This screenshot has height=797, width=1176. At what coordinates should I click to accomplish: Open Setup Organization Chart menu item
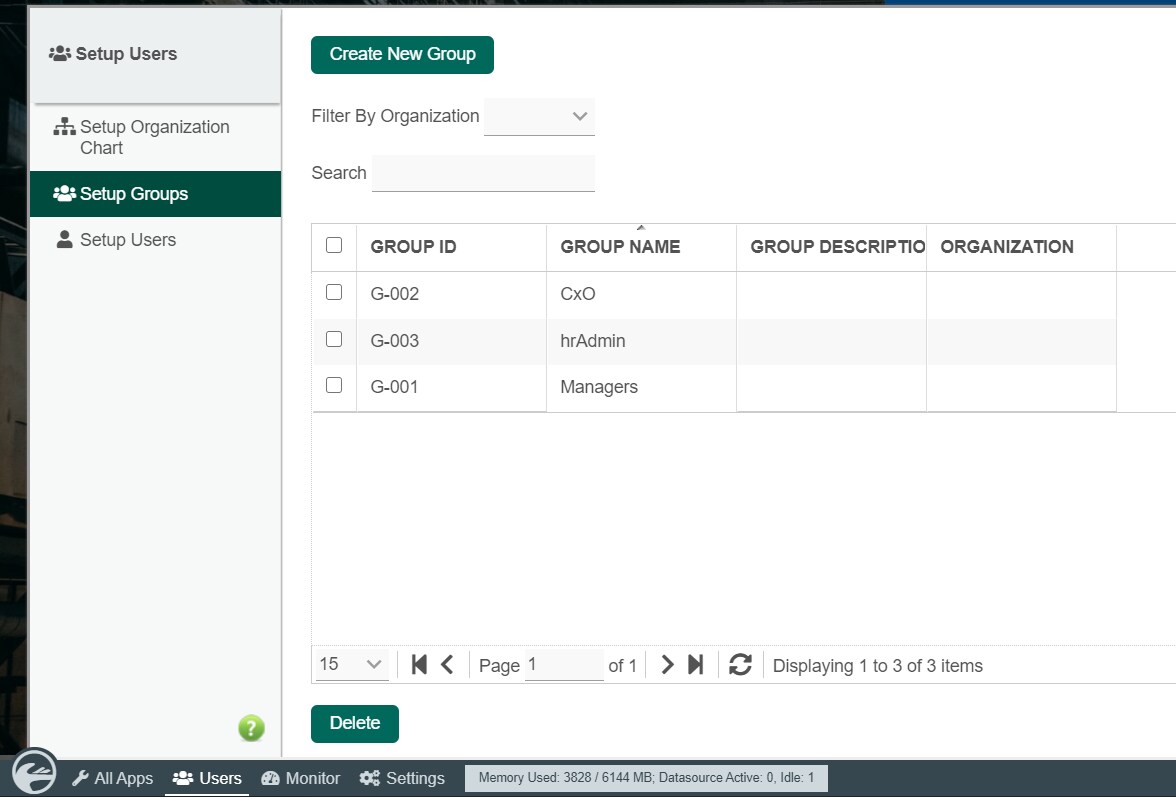click(155, 137)
